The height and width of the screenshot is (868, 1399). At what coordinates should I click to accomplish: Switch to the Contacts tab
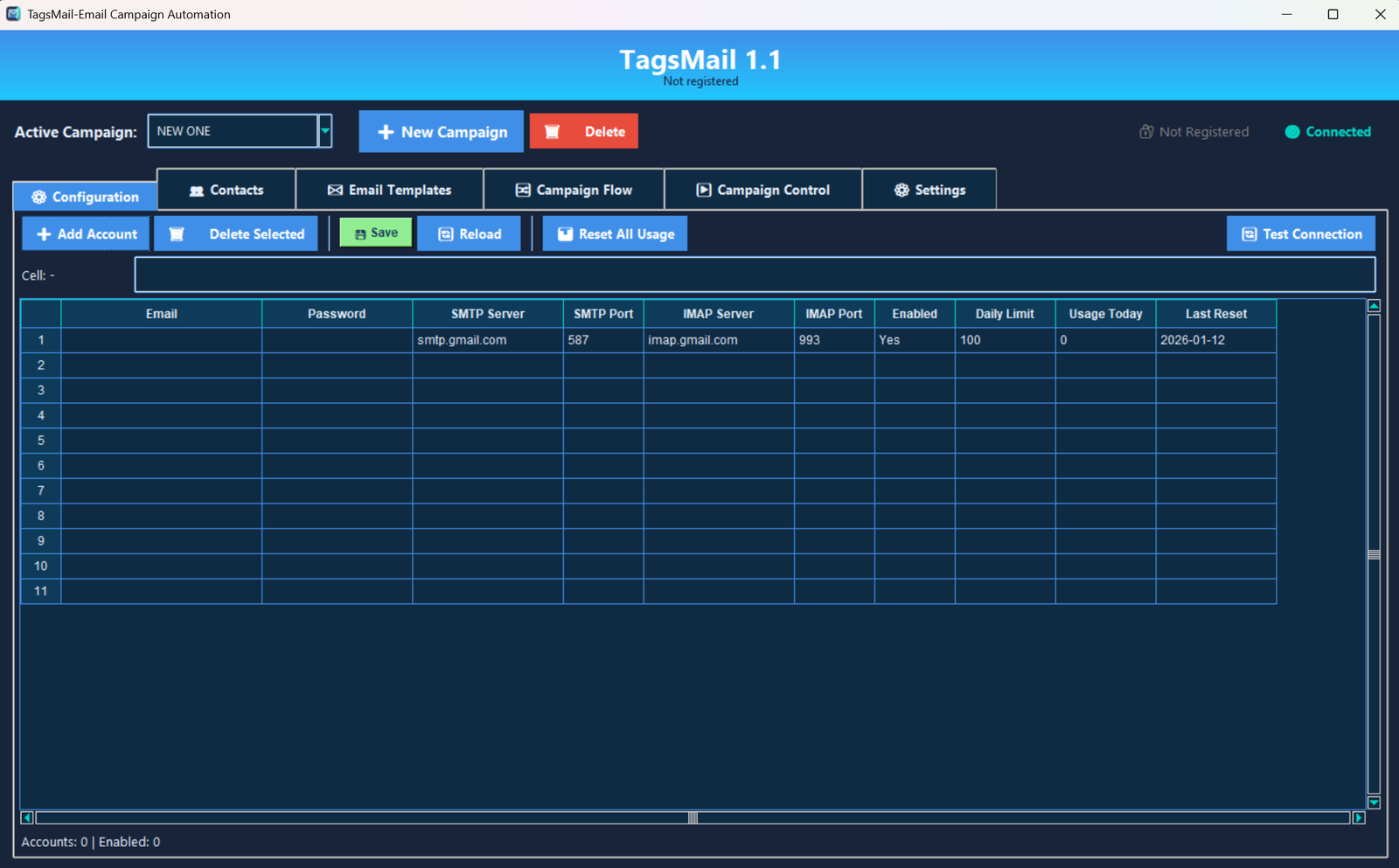click(226, 190)
